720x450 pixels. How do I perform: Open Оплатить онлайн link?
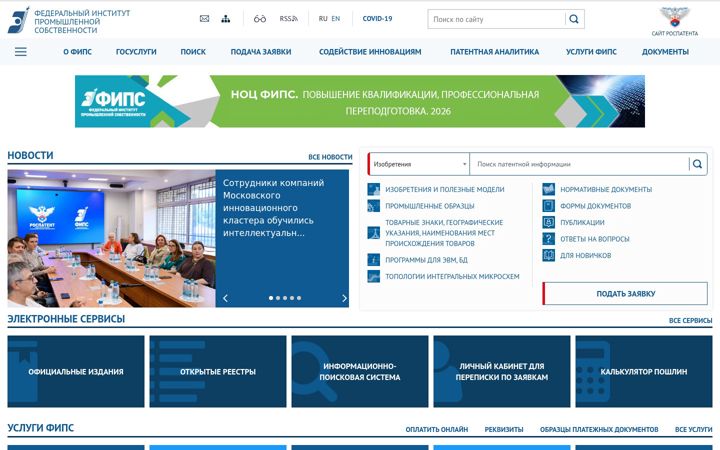point(437,429)
